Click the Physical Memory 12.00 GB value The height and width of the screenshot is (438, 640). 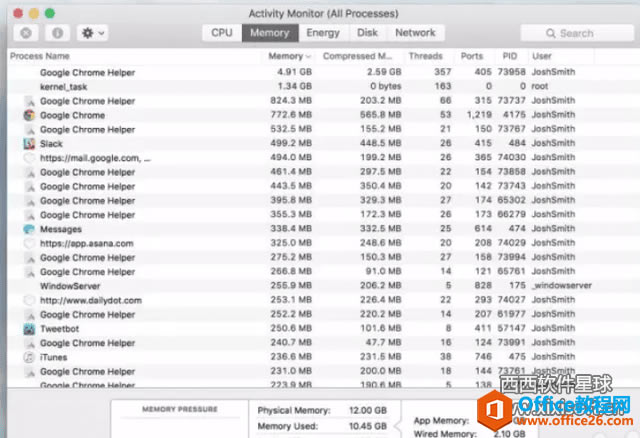pyautogui.click(x=368, y=410)
